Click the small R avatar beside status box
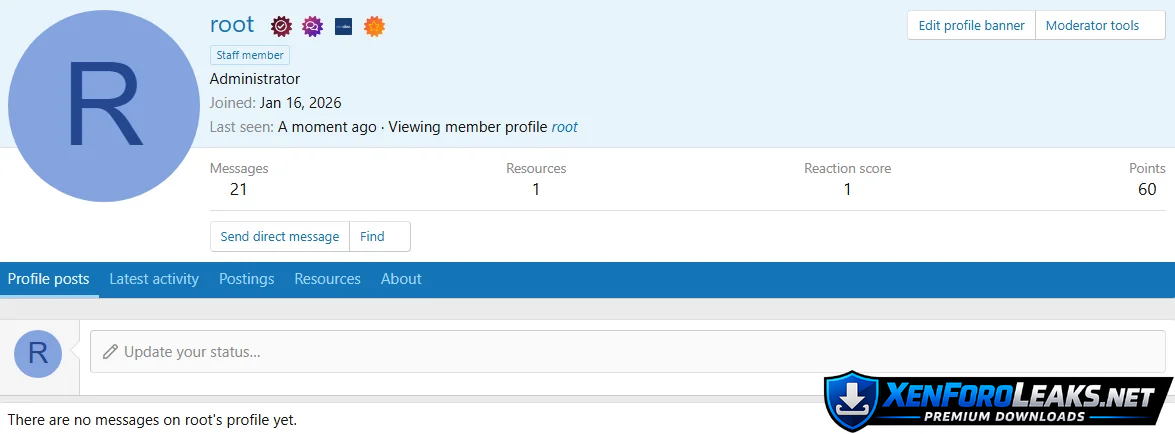Viewport: 1175px width, 434px height. [x=38, y=353]
